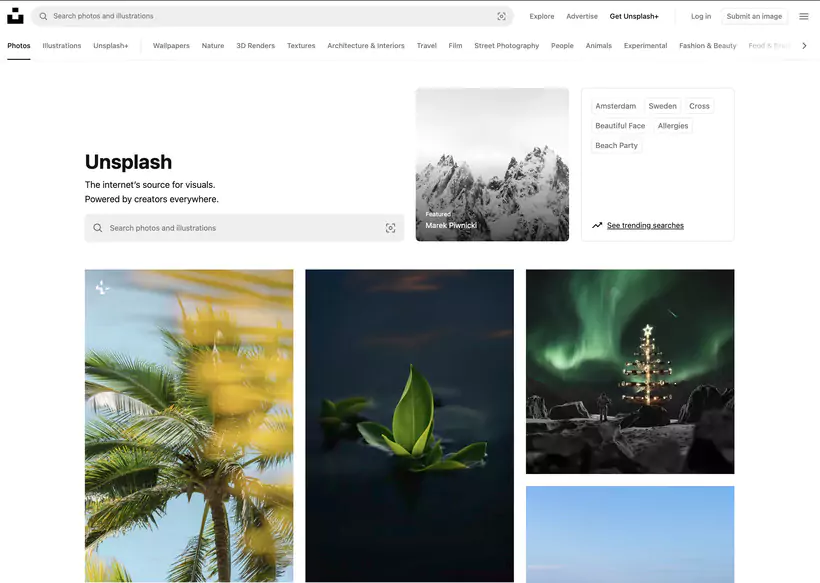Click Get Unsplash+ link
Viewport: 820px width, 583px height.
tap(634, 16)
